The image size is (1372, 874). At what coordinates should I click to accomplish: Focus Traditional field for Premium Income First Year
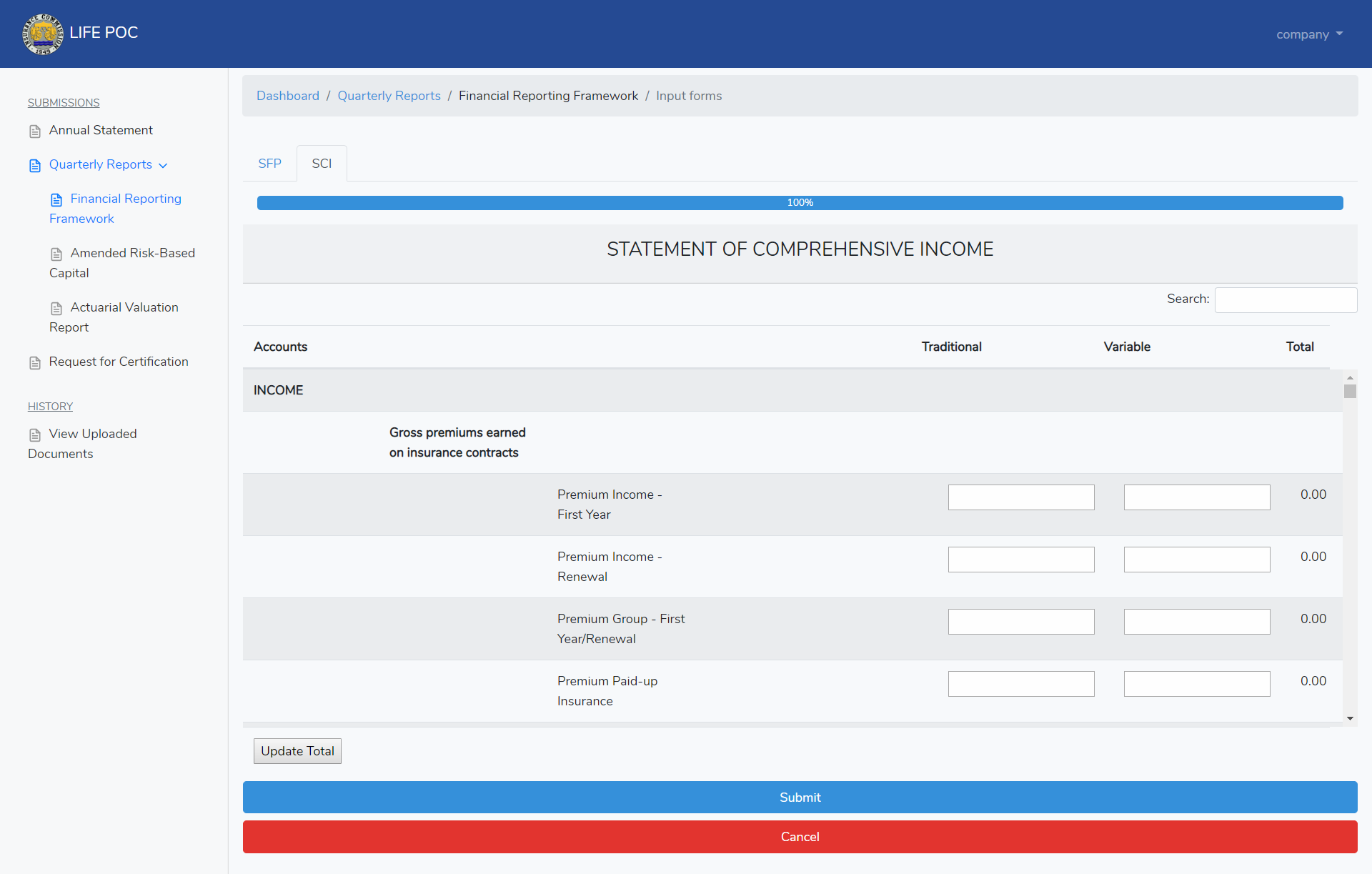coord(1021,497)
